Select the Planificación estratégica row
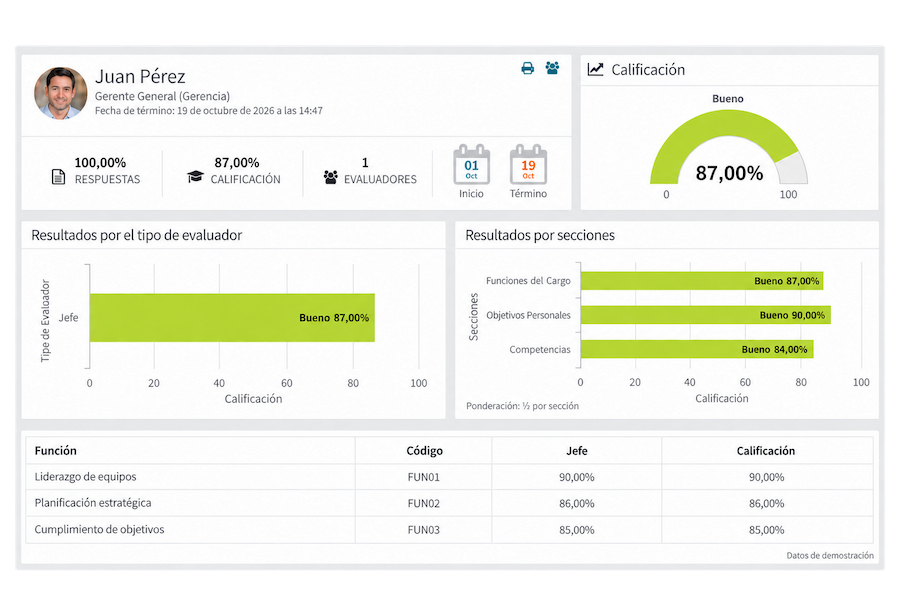The width and height of the screenshot is (900, 592). click(x=449, y=503)
